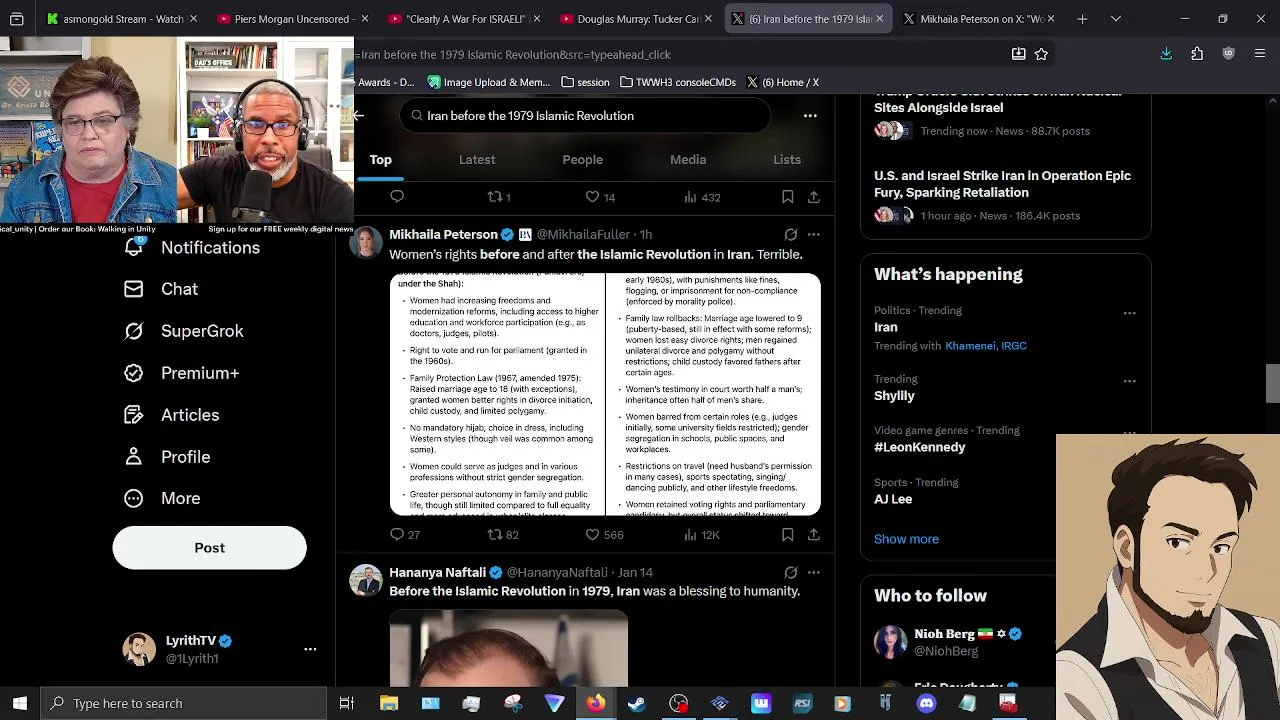Bookmark this page with the star icon
1280x720 pixels.
[1041, 54]
